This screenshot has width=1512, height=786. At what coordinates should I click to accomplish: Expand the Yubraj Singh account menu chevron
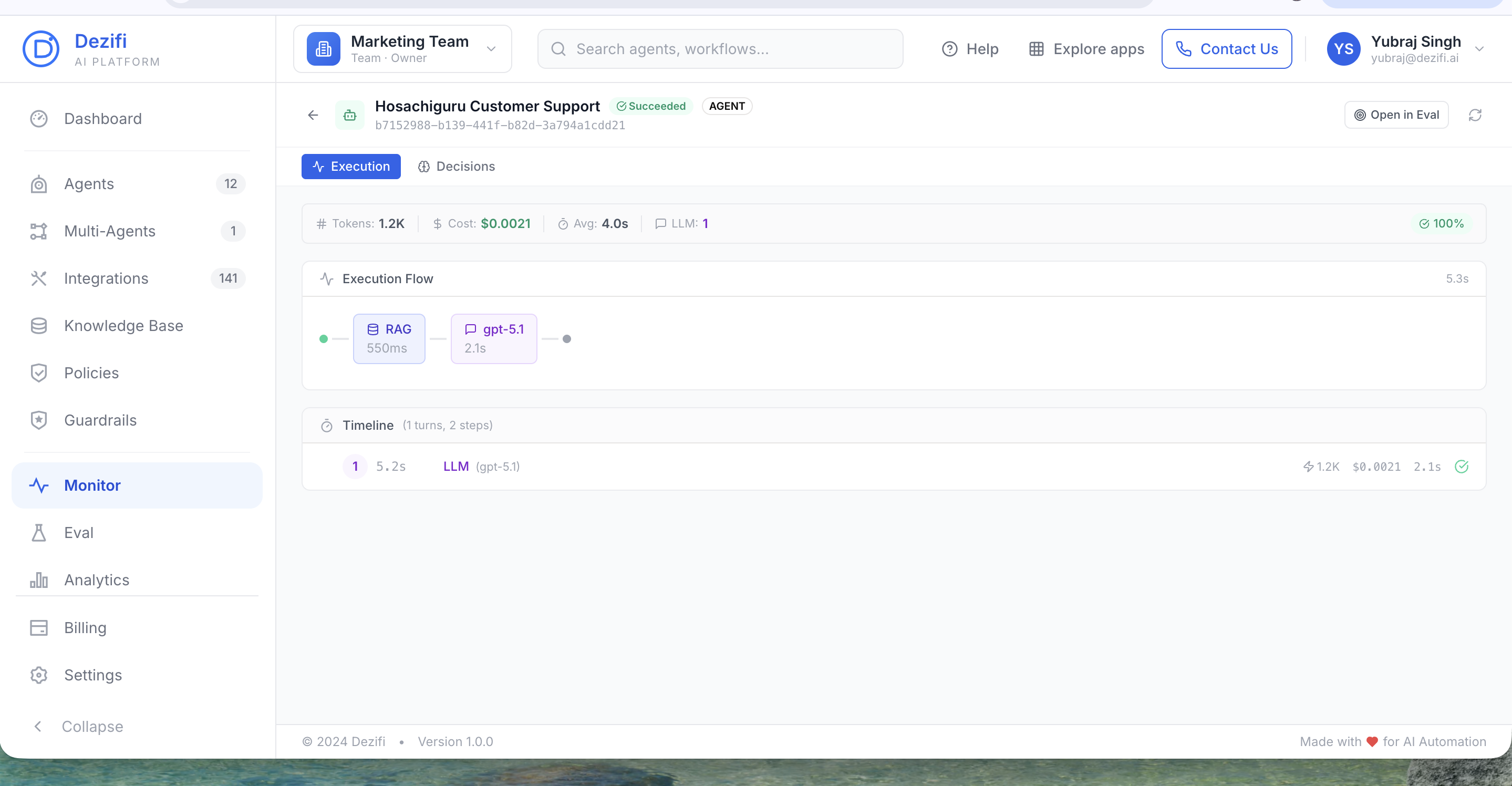pos(1480,49)
